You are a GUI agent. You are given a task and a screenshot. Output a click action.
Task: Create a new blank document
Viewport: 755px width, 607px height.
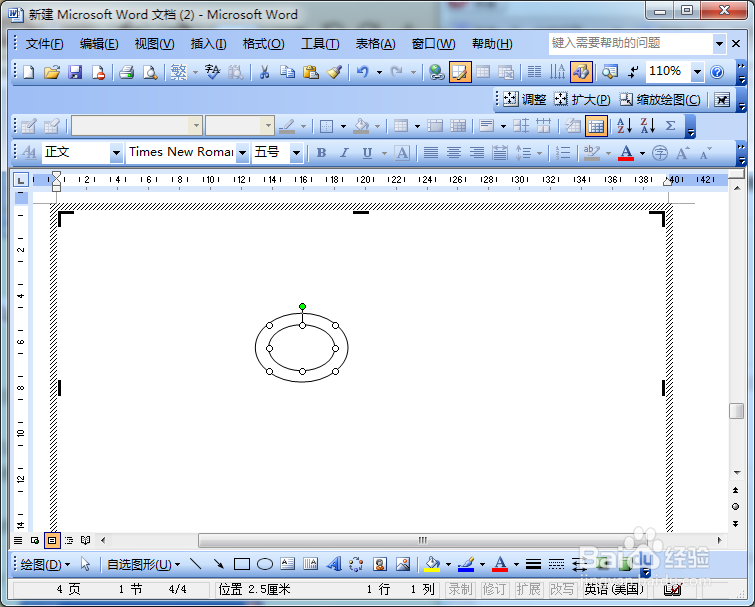point(29,72)
